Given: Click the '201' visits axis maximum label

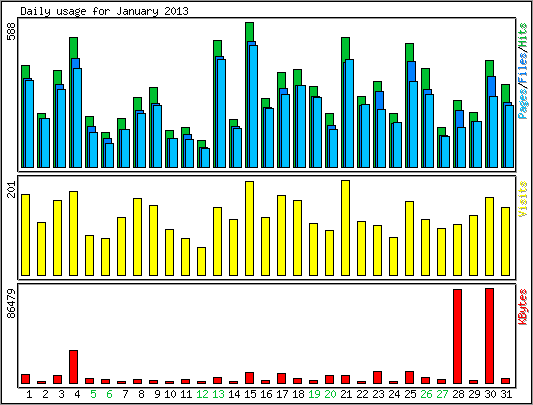Looking at the screenshot, I should (12, 189).
